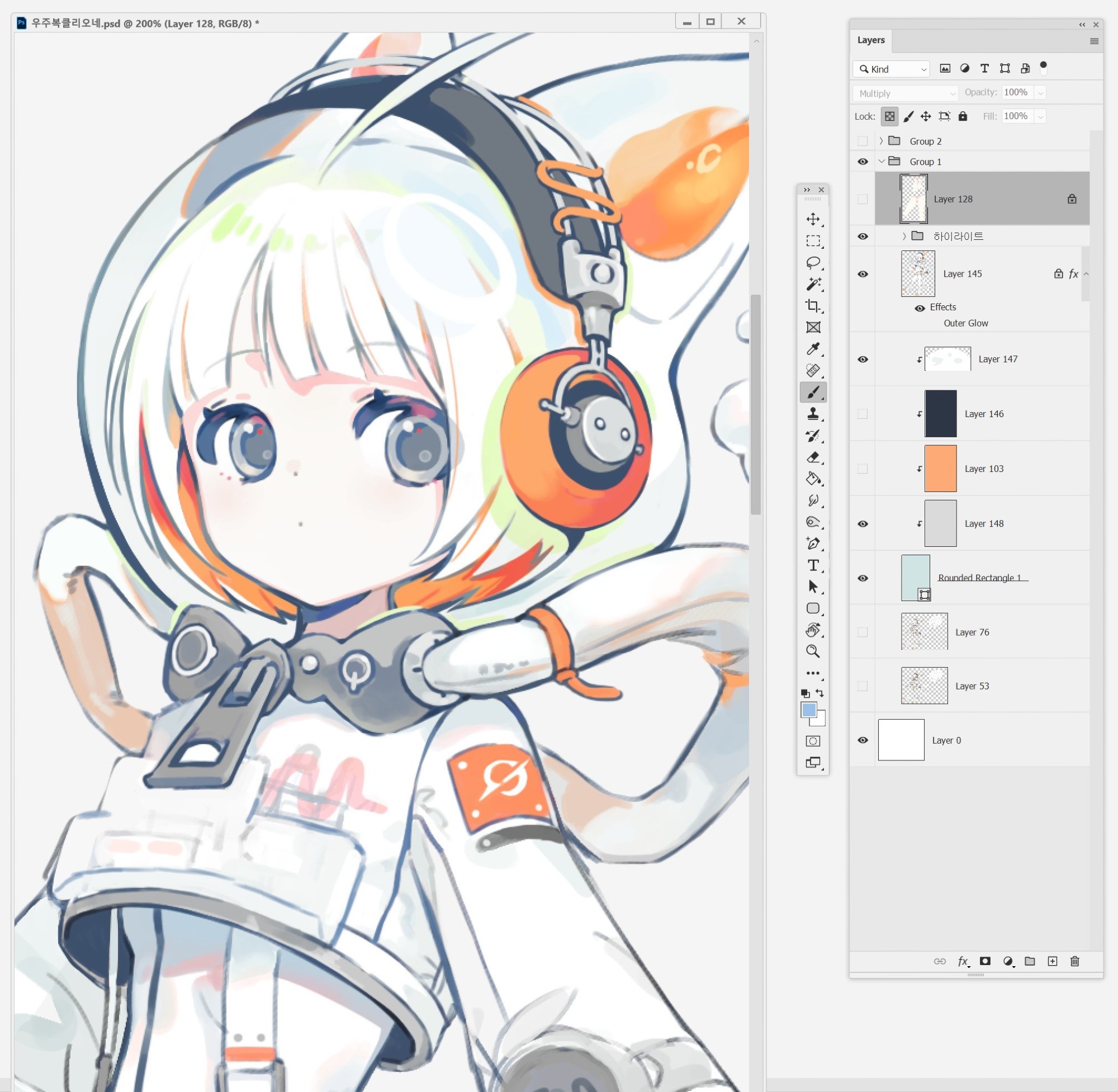Screen dimensions: 1118x1092
Task: Select the Paint Bucket tool
Action: pyautogui.click(x=812, y=478)
